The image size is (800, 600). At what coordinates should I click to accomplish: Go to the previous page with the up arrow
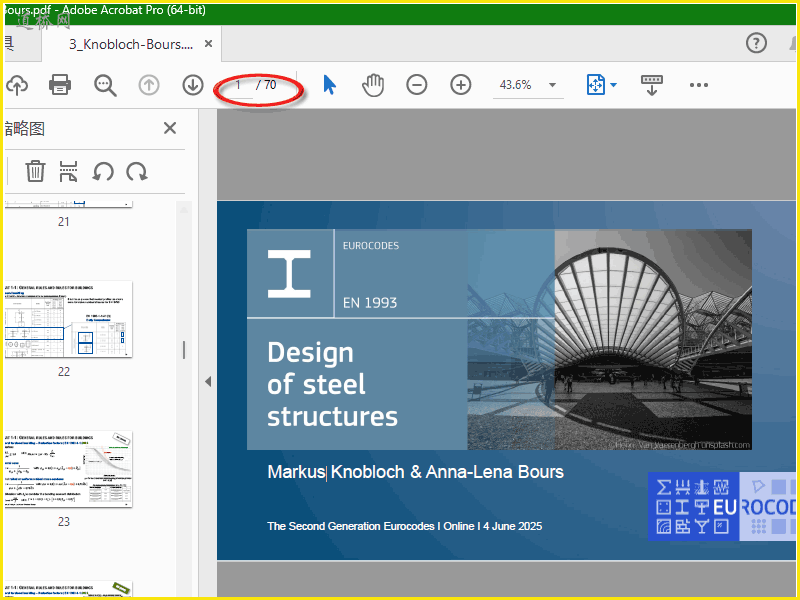coord(149,85)
